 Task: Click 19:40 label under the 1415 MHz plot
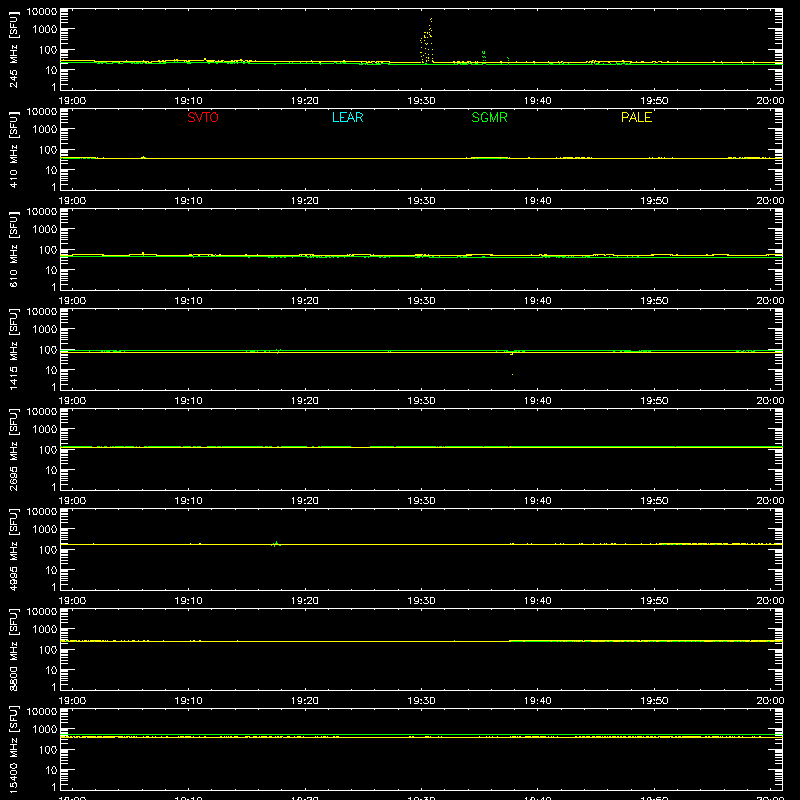click(538, 401)
